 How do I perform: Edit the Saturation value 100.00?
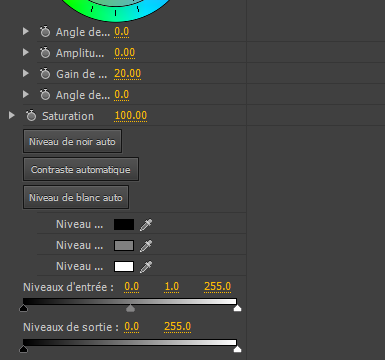tap(131, 116)
